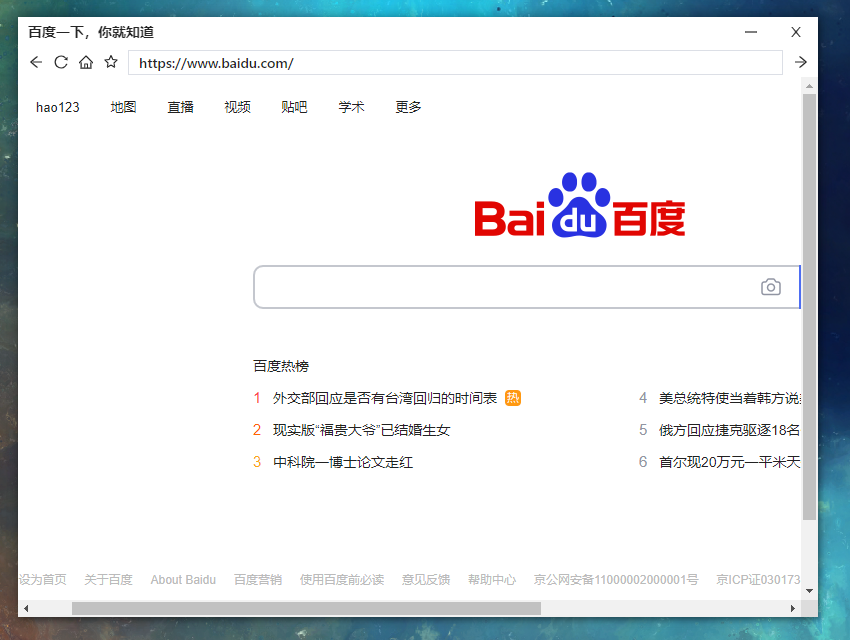The width and height of the screenshot is (850, 640).
Task: Open hot item 外交部回应是否有台湾回归的时间表
Action: tap(385, 398)
